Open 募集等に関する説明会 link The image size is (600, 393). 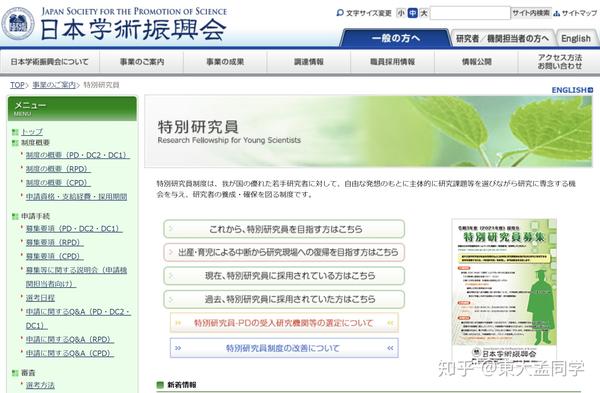tap(76, 277)
